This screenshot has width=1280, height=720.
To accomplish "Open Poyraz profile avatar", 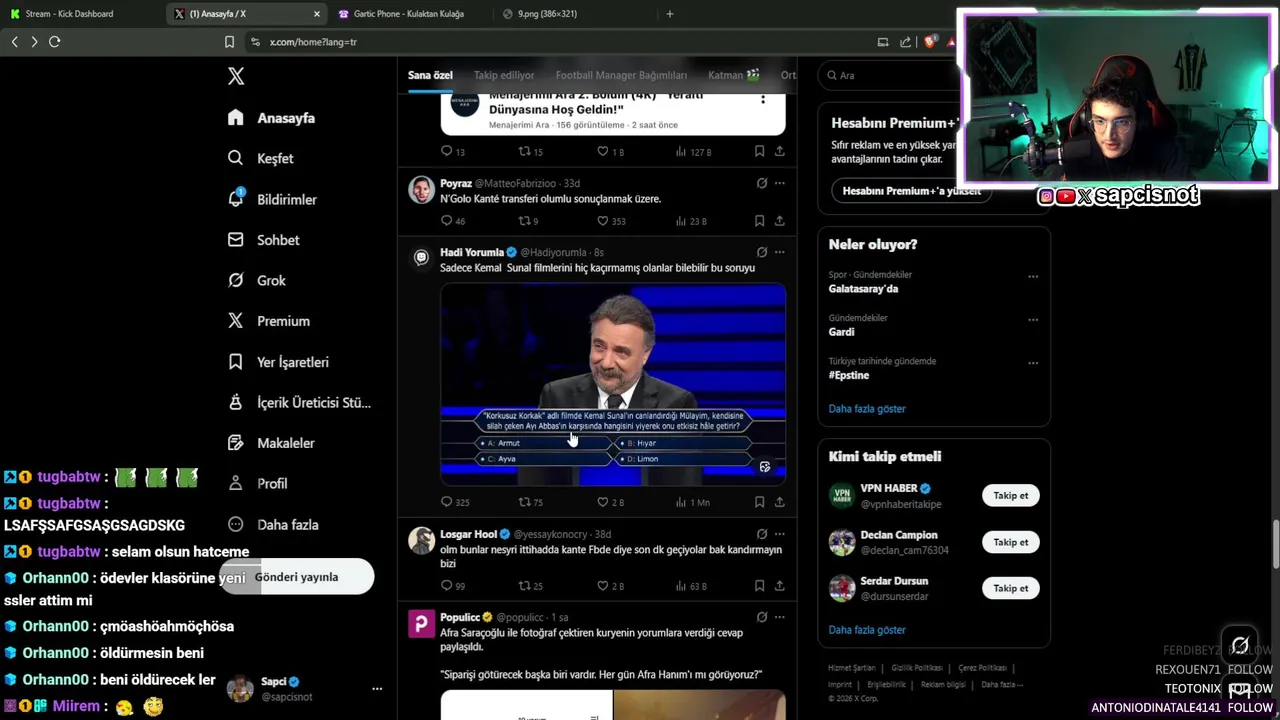I will [421, 190].
